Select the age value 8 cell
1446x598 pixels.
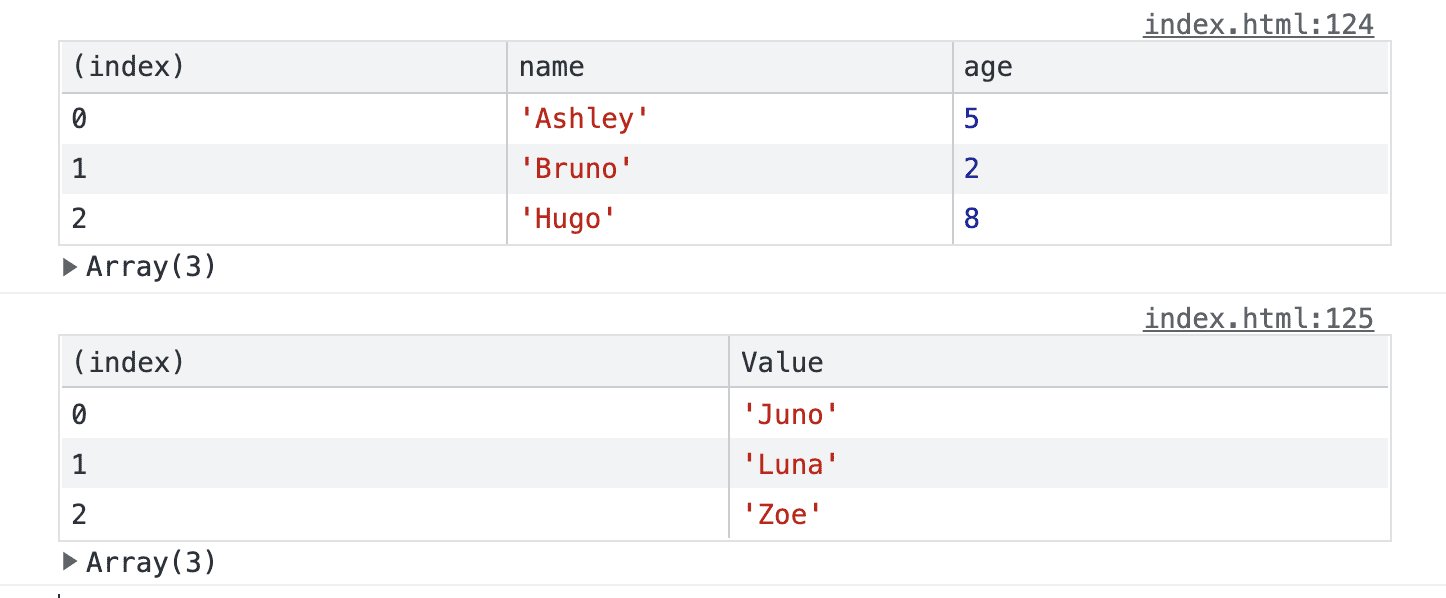(x=1171, y=219)
